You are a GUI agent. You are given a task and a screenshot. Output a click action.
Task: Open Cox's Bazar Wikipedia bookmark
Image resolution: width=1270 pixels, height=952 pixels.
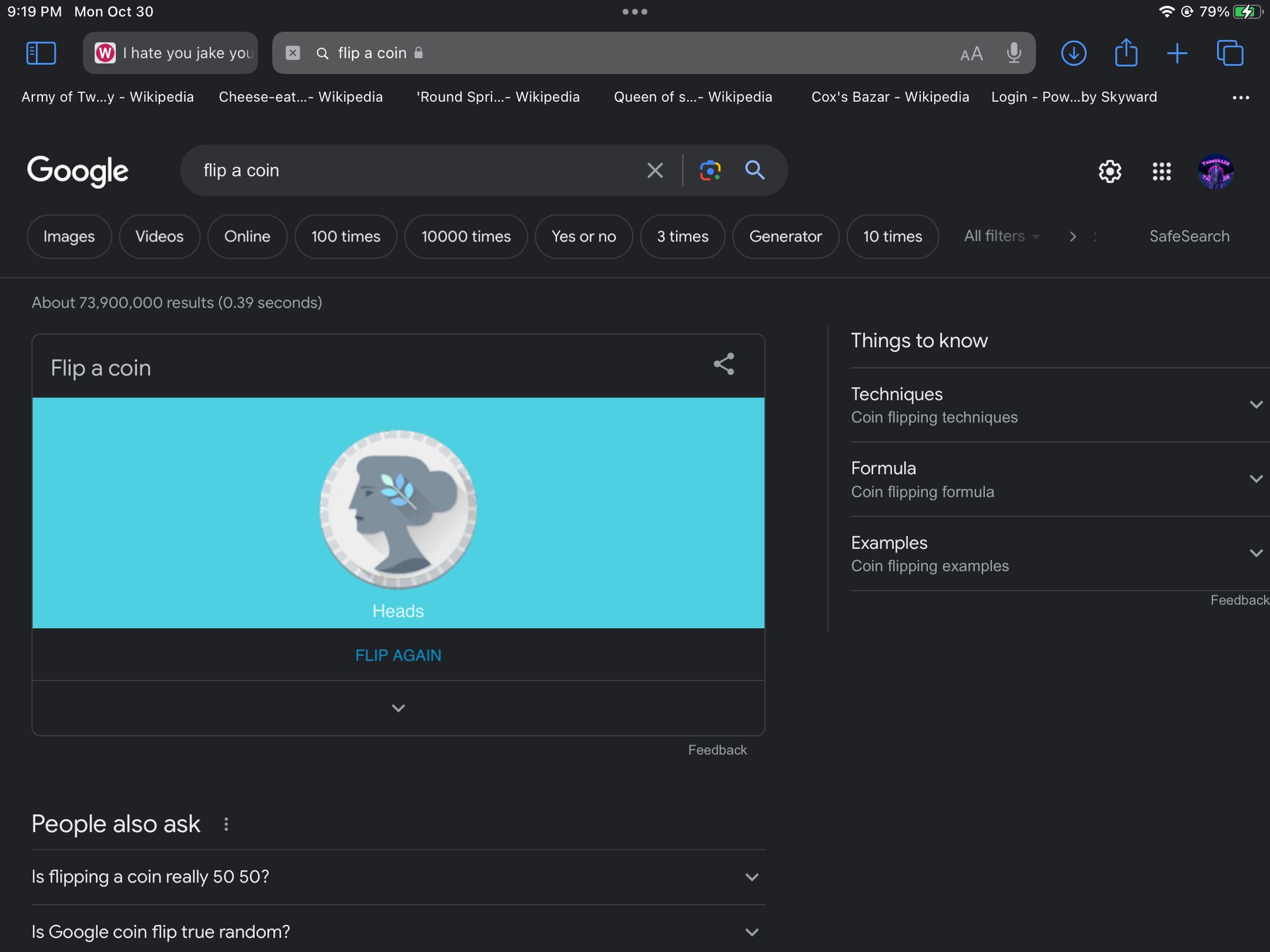pyautogui.click(x=890, y=97)
